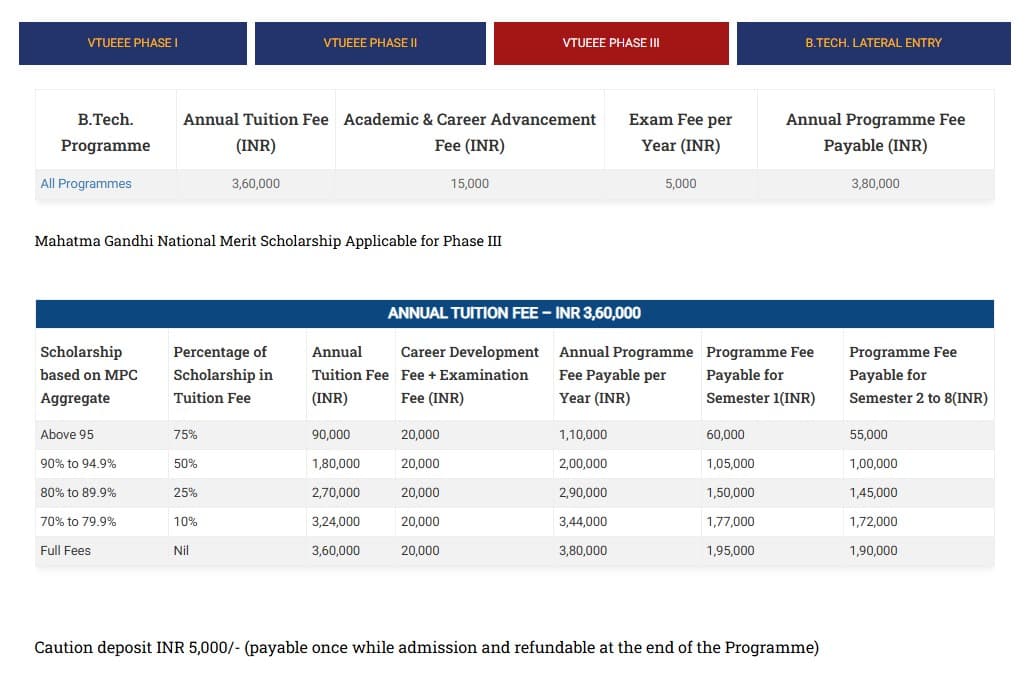
Task: Click the 3,60,000 tuition fee for All Programmes
Action: 255,184
